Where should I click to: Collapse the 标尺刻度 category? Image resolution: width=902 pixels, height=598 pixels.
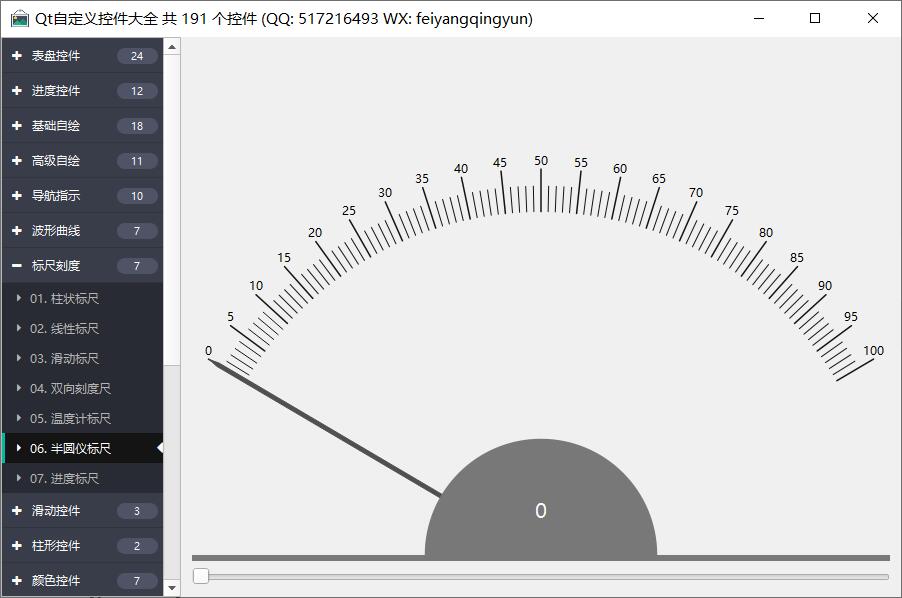pyautogui.click(x=17, y=266)
